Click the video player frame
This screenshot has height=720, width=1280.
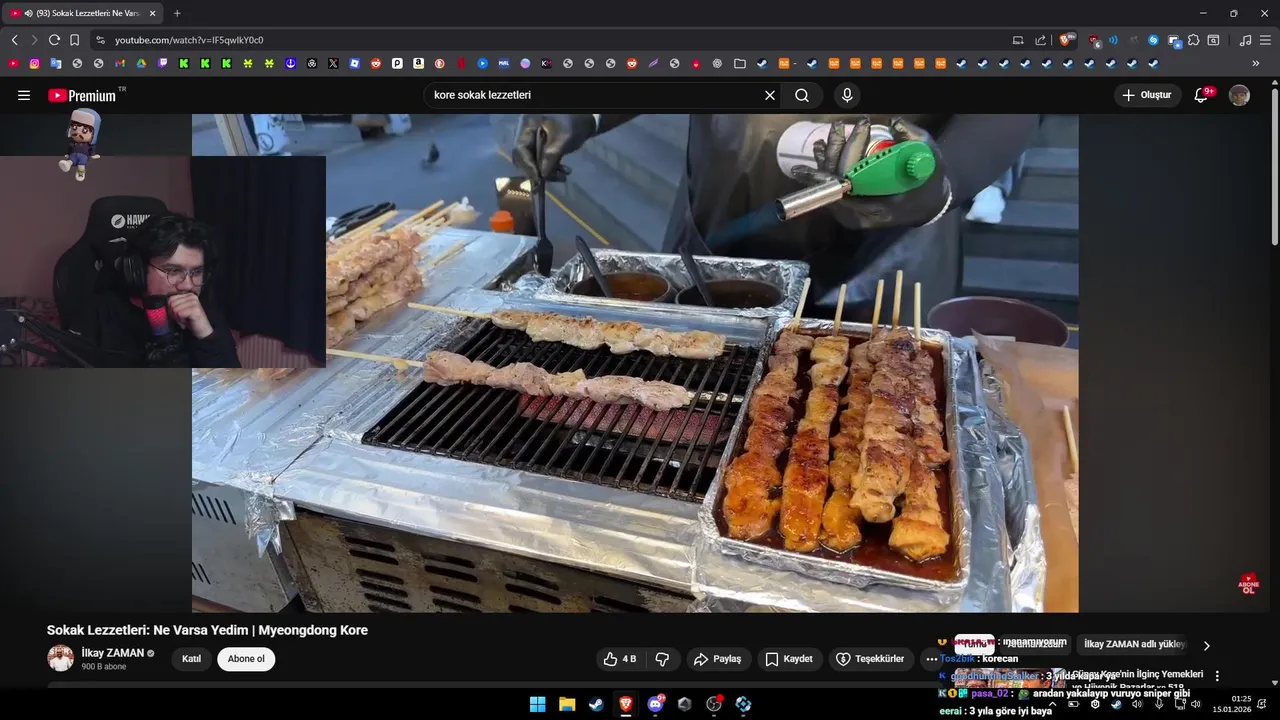635,363
